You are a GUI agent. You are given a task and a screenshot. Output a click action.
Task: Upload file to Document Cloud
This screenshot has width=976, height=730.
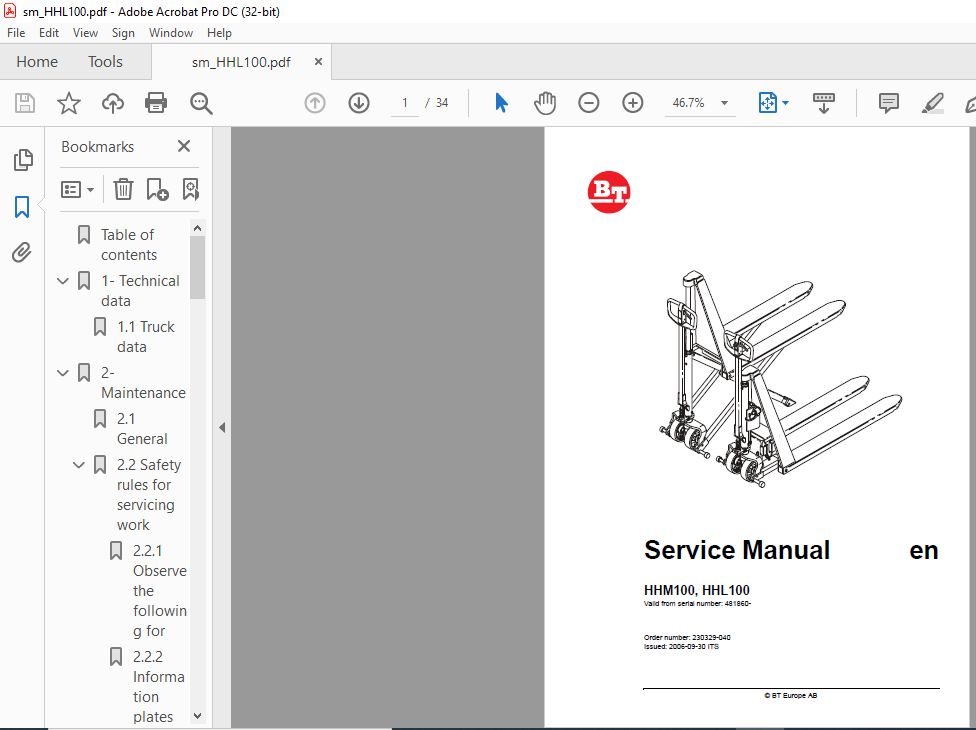pyautogui.click(x=113, y=103)
